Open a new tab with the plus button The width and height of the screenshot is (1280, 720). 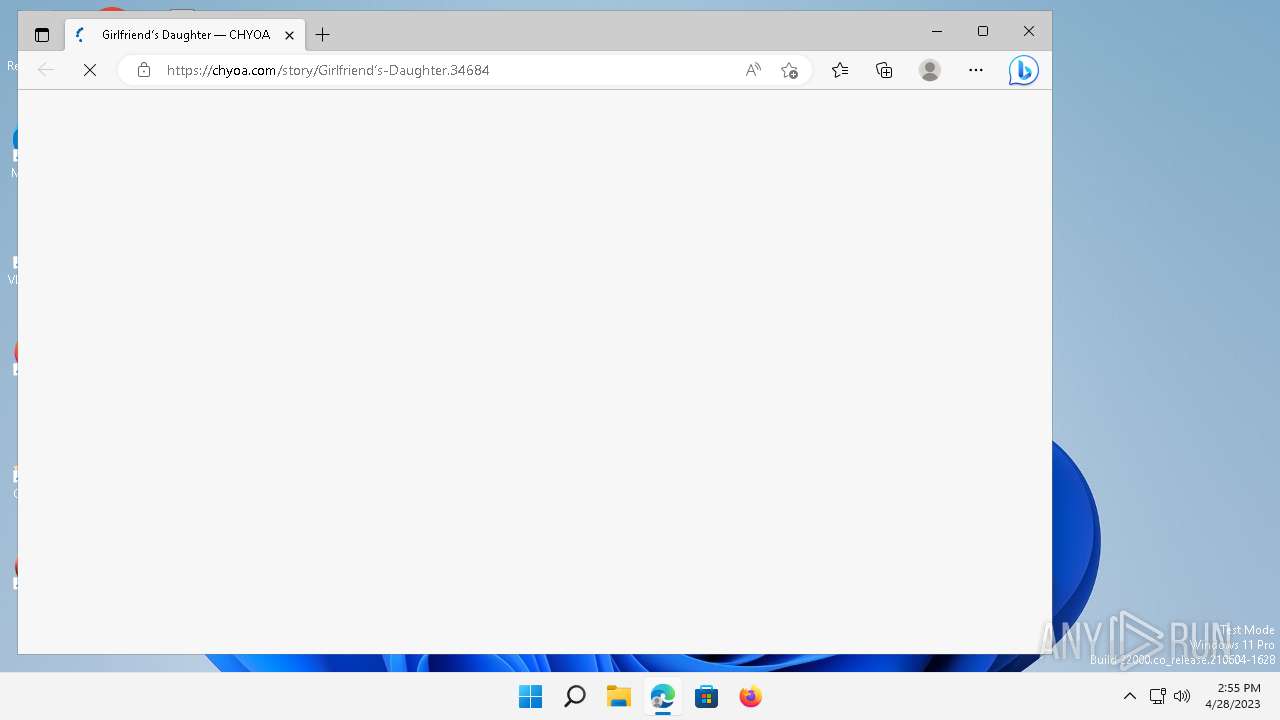(322, 35)
